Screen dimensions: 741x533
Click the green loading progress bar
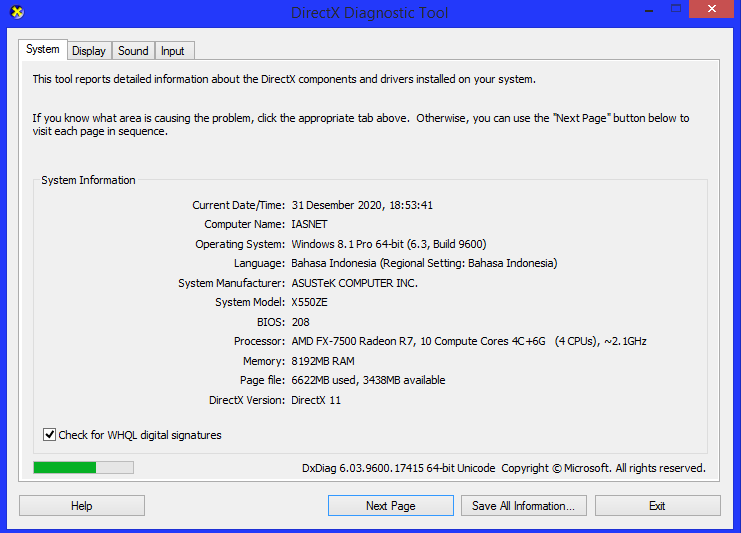(84, 468)
